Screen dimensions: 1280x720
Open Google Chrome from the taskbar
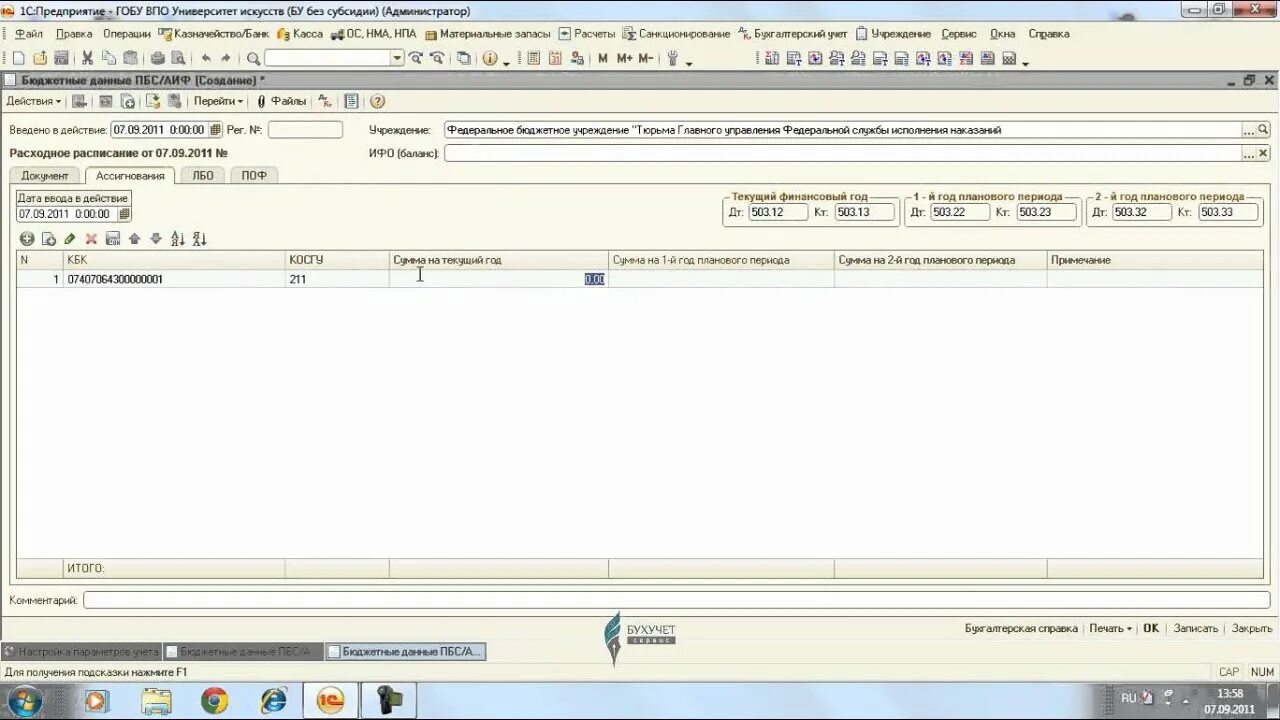(214, 700)
